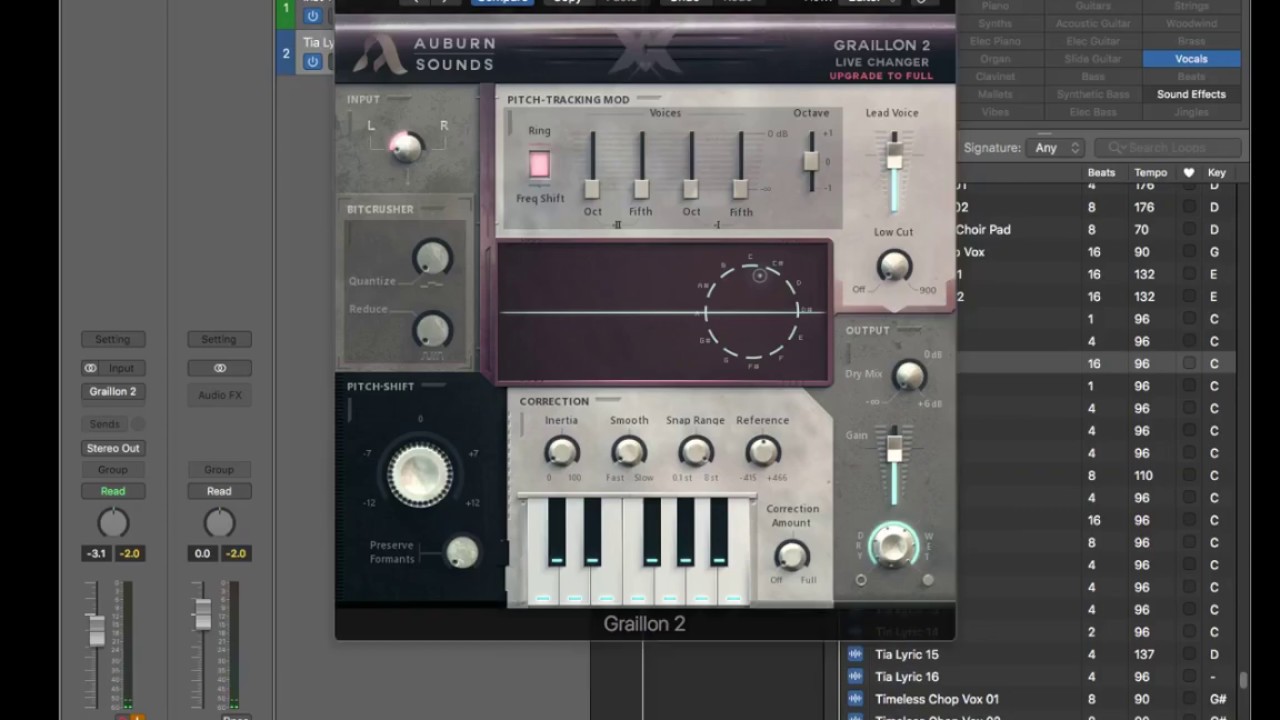Click the first channel's pan knob
Viewport: 1280px width, 720px height.
(113, 522)
